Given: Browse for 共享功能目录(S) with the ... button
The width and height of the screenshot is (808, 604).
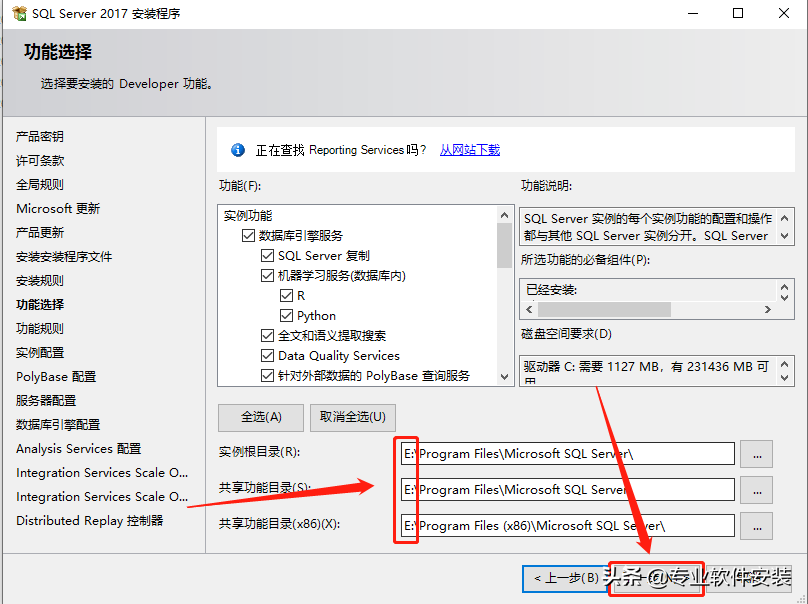Looking at the screenshot, I should [x=756, y=490].
